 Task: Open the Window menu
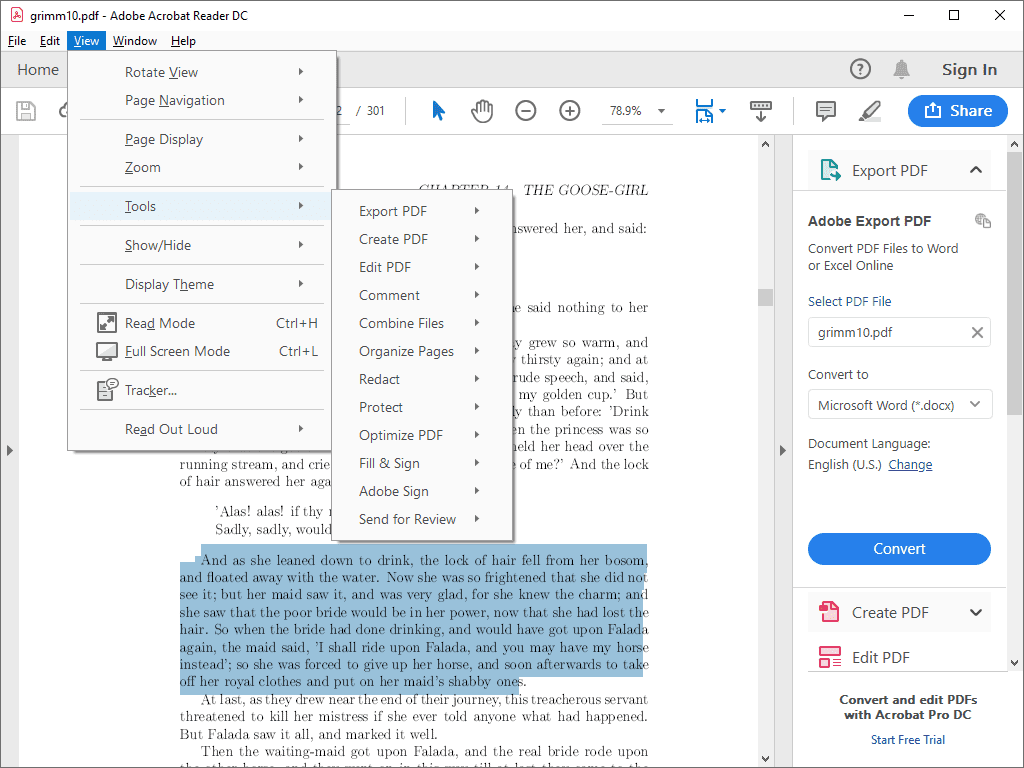pyautogui.click(x=135, y=40)
